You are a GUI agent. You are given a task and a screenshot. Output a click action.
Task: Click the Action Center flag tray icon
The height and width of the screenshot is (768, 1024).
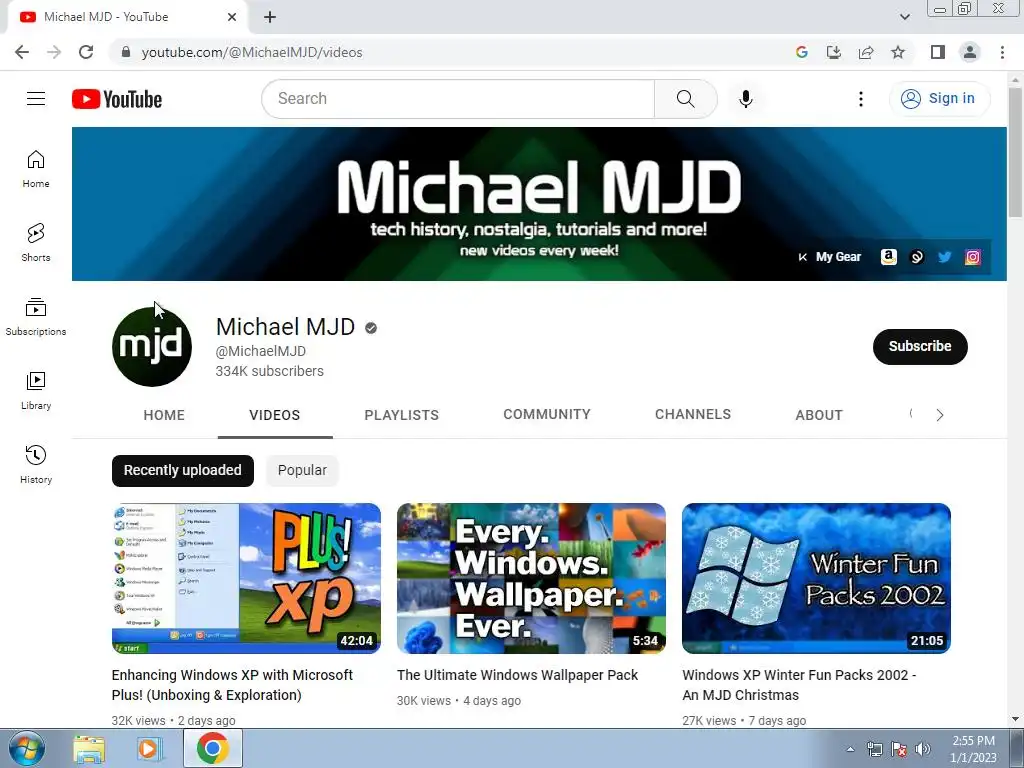899,749
